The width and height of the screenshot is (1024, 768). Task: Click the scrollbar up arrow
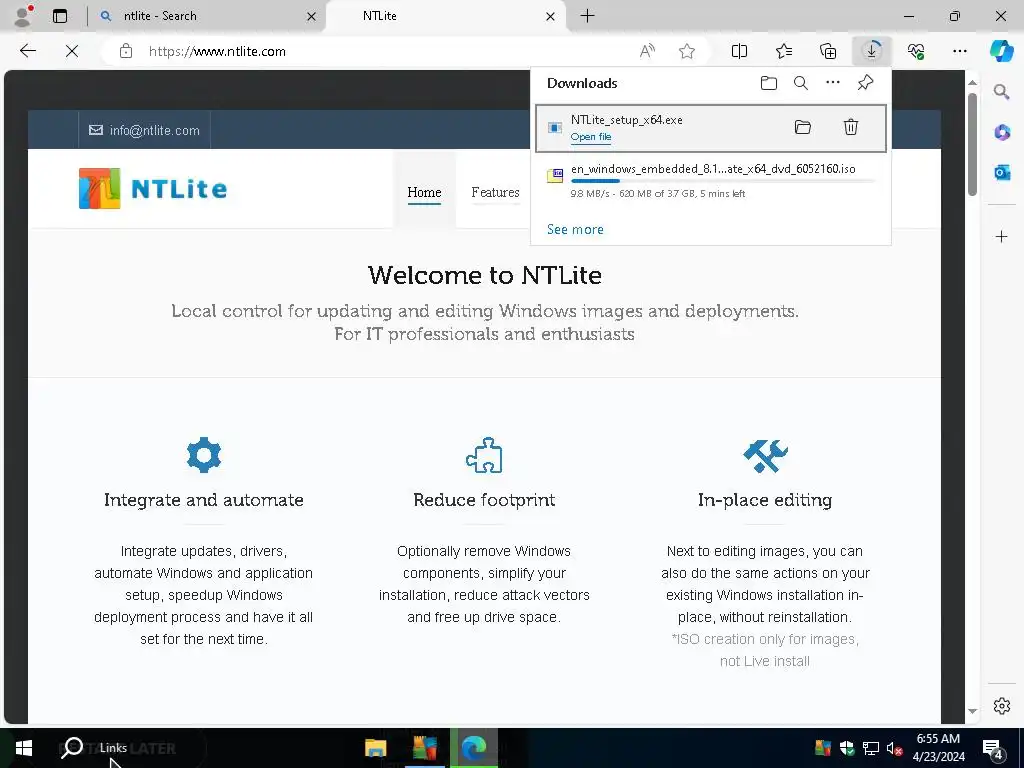click(972, 82)
